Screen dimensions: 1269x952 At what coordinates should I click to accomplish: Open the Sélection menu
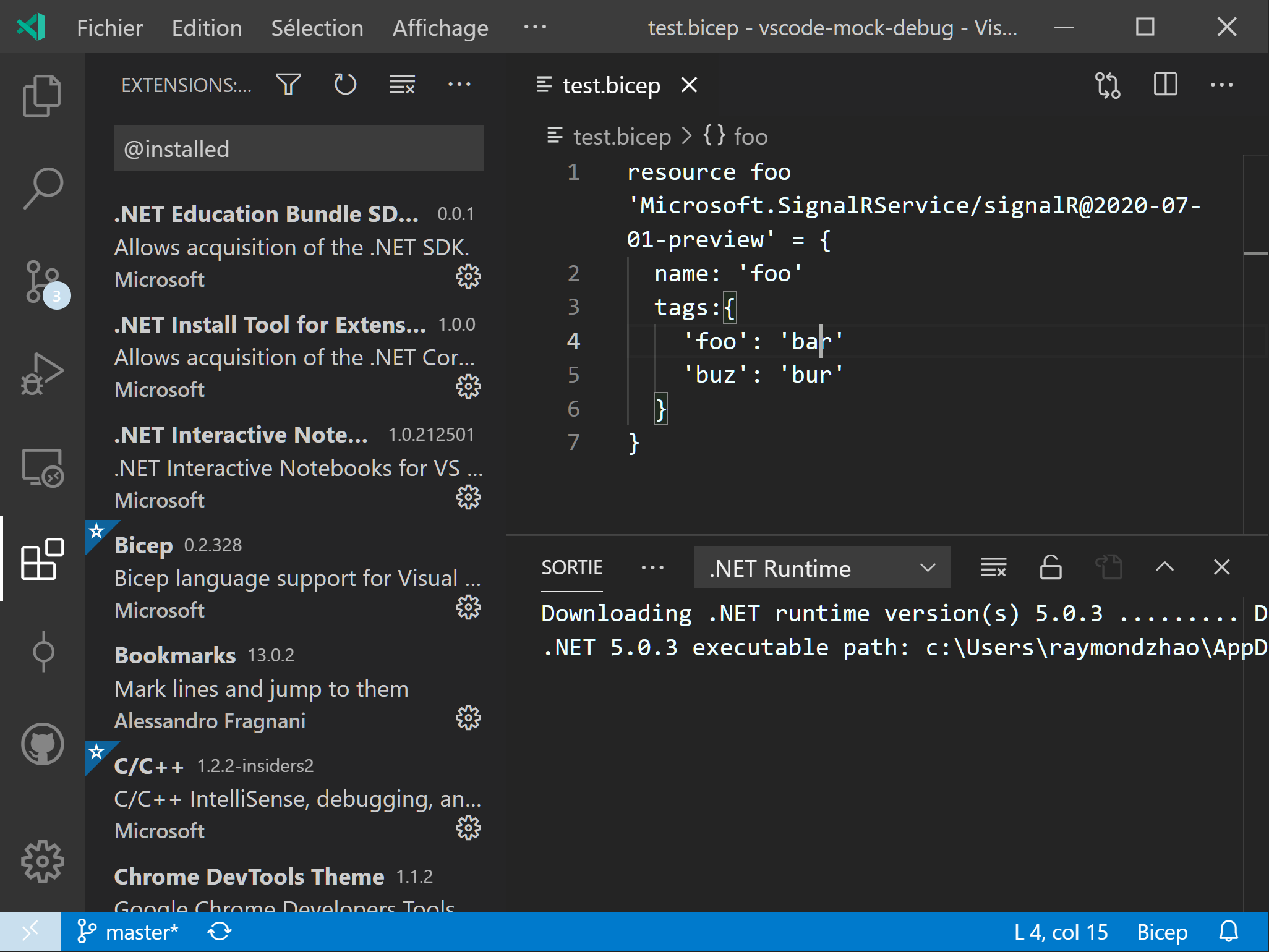[x=317, y=28]
